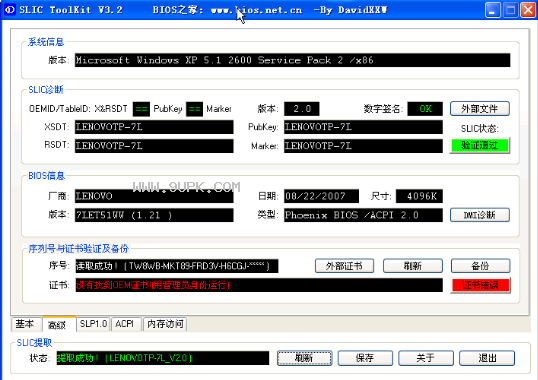The height and width of the screenshot is (380, 538).
Task: Click the red certificate error message field
Action: point(259,285)
